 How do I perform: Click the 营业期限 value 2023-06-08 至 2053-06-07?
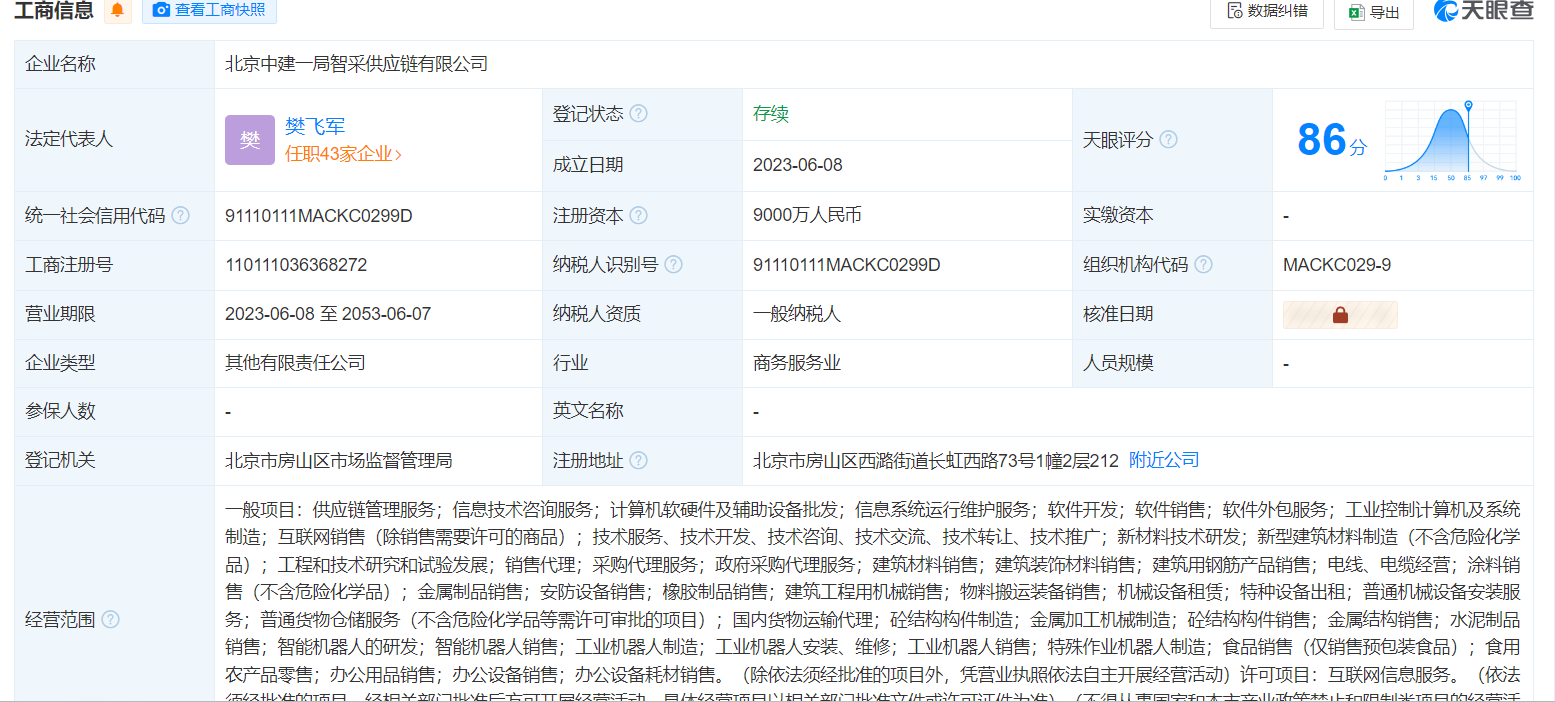coord(328,314)
